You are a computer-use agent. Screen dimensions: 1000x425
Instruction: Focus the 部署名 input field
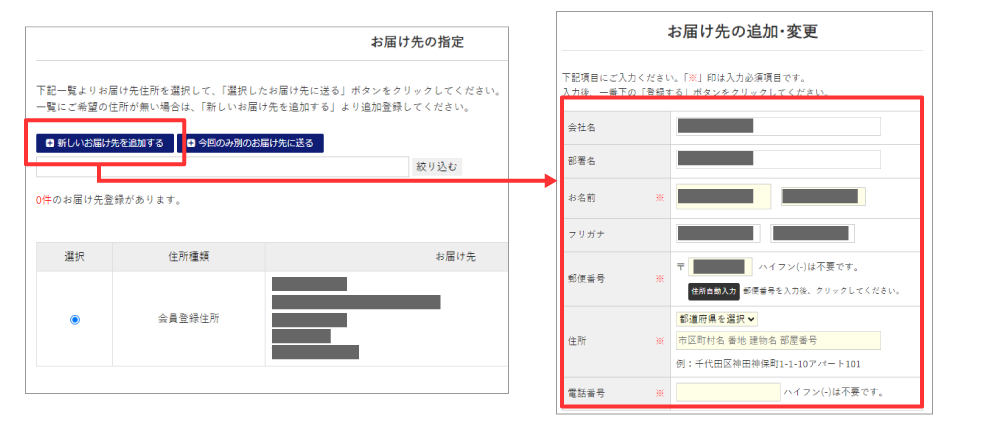click(778, 159)
